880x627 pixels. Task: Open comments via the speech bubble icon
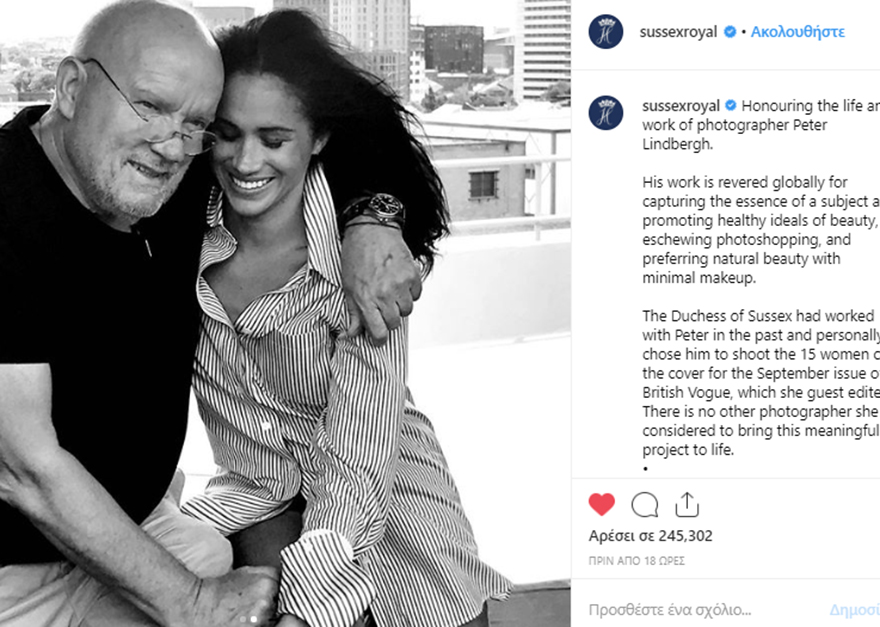tap(644, 505)
